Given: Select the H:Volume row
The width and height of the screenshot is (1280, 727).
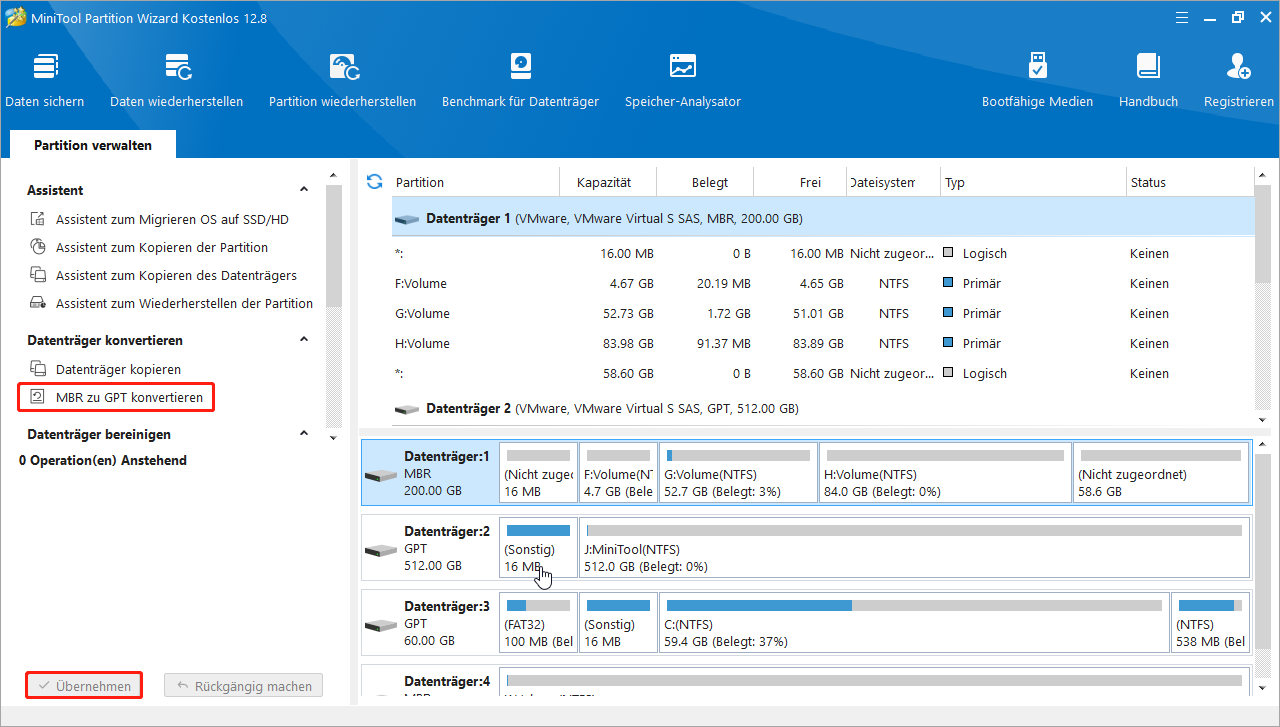Looking at the screenshot, I should tap(822, 343).
